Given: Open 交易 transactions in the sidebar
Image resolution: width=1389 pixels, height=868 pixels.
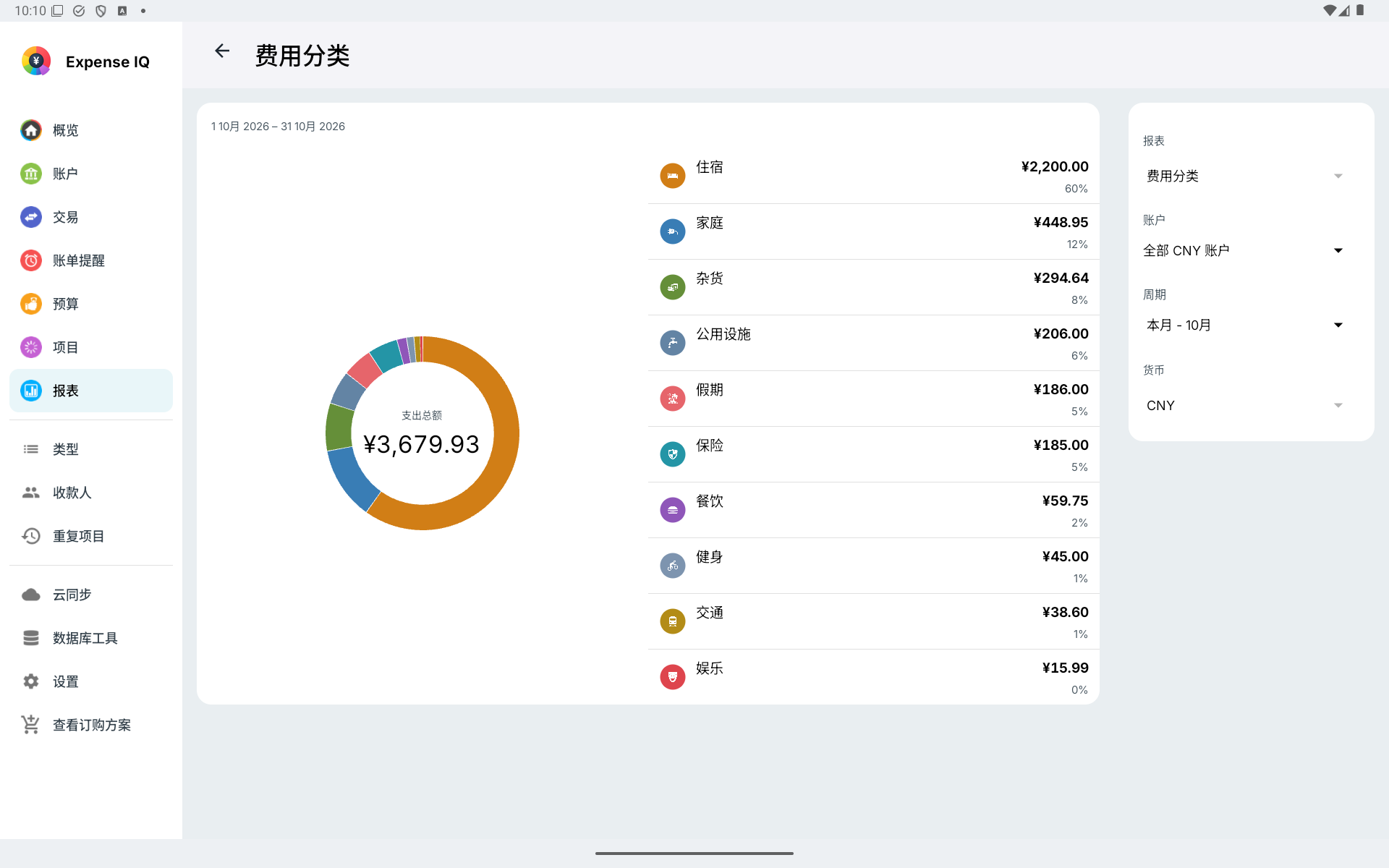Looking at the screenshot, I should coord(91,217).
